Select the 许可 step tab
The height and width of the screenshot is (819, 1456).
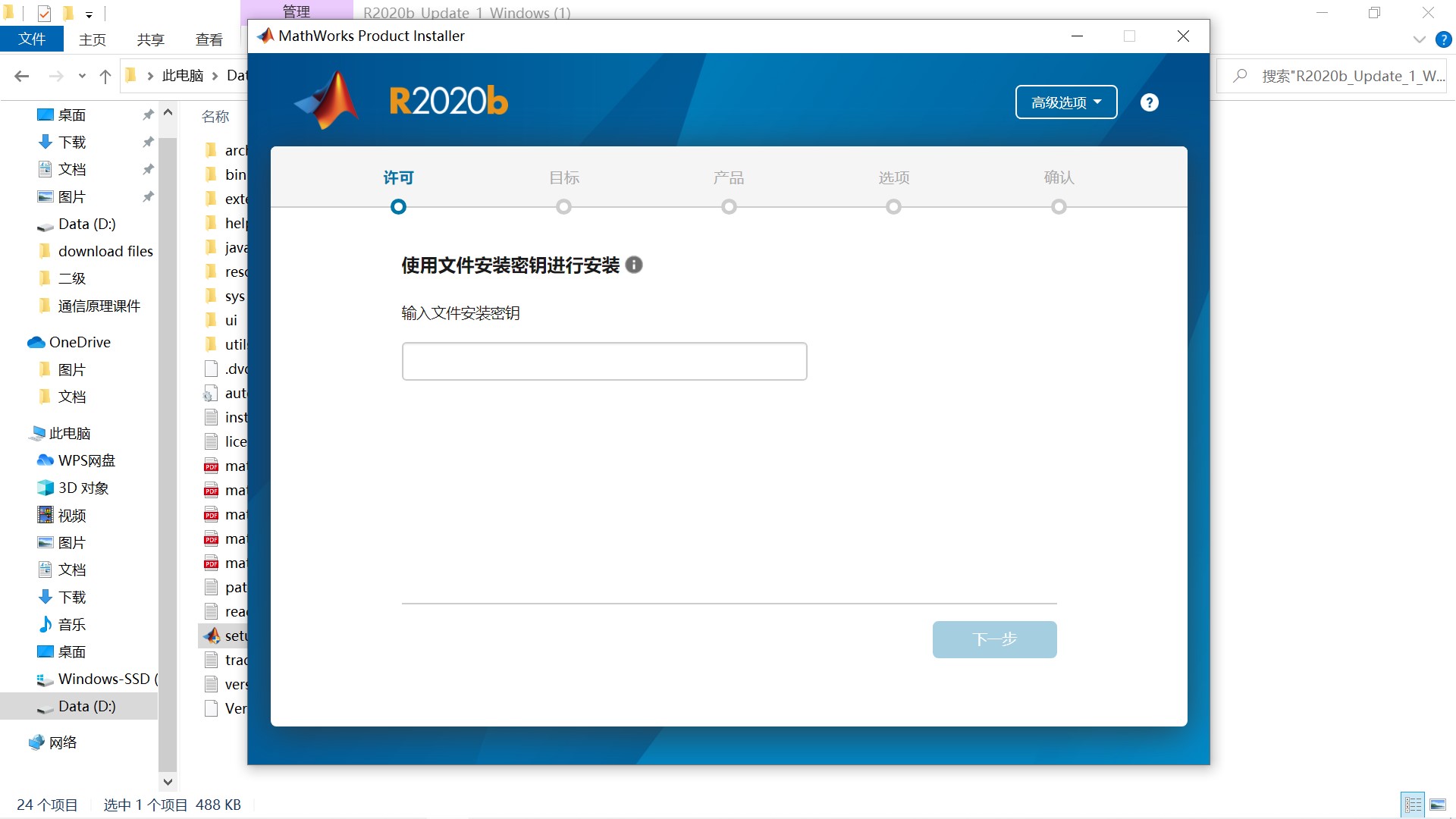[398, 177]
